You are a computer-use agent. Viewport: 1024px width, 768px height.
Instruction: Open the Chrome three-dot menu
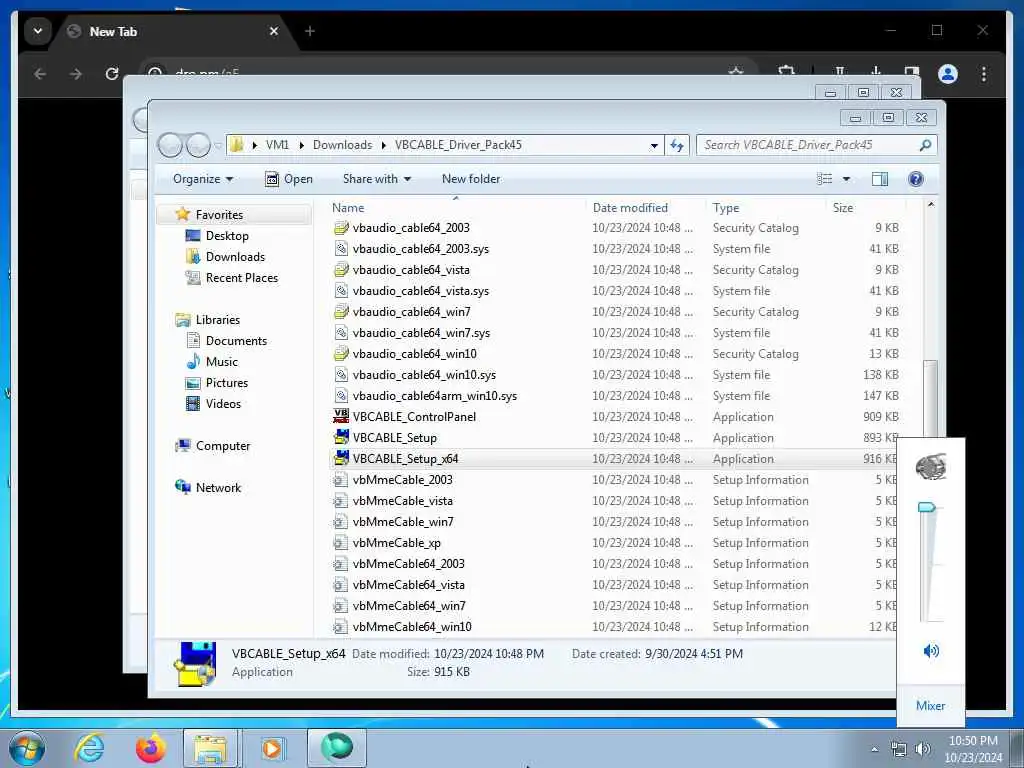click(x=984, y=74)
